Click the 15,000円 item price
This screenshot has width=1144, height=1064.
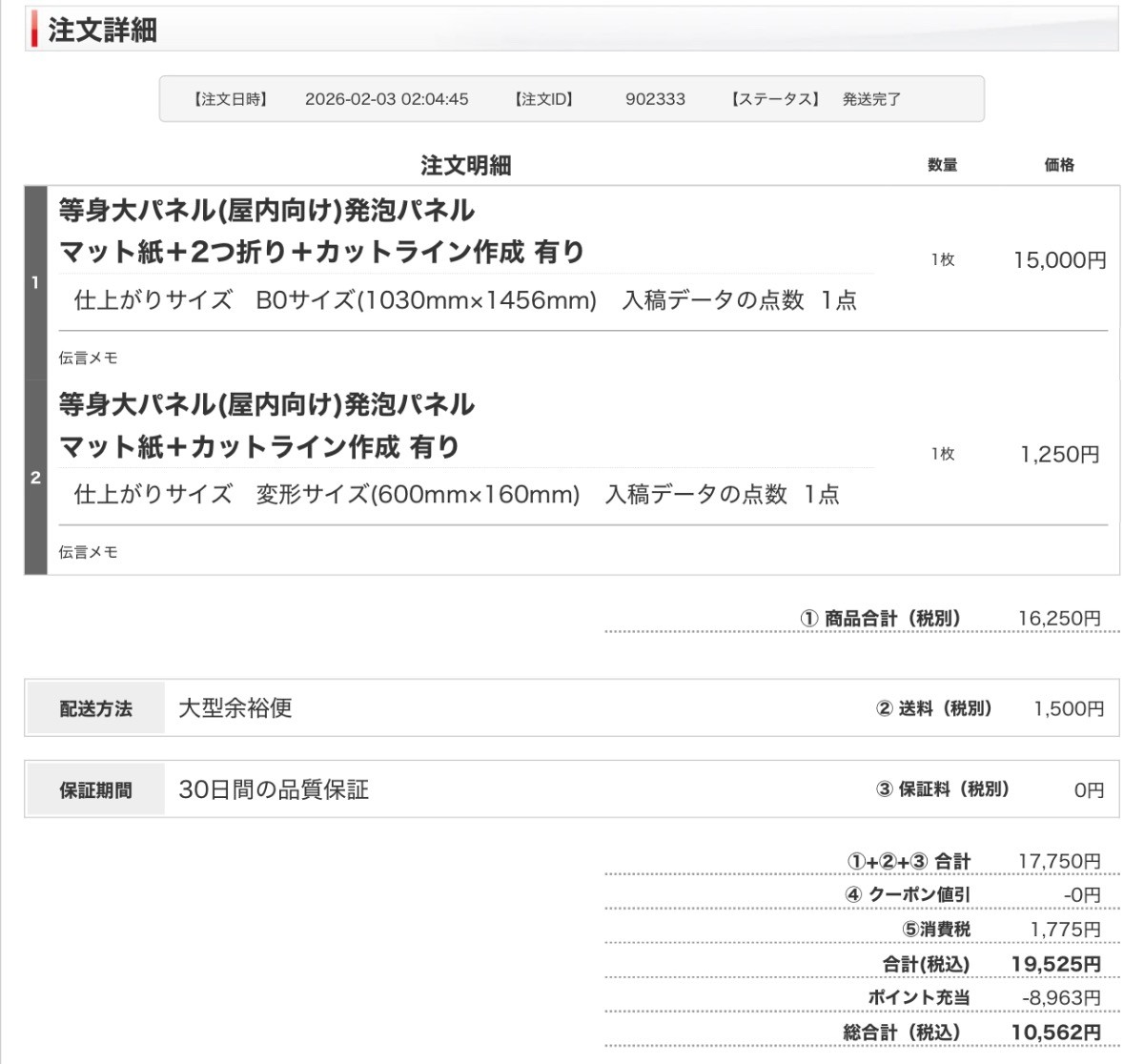point(1059,260)
